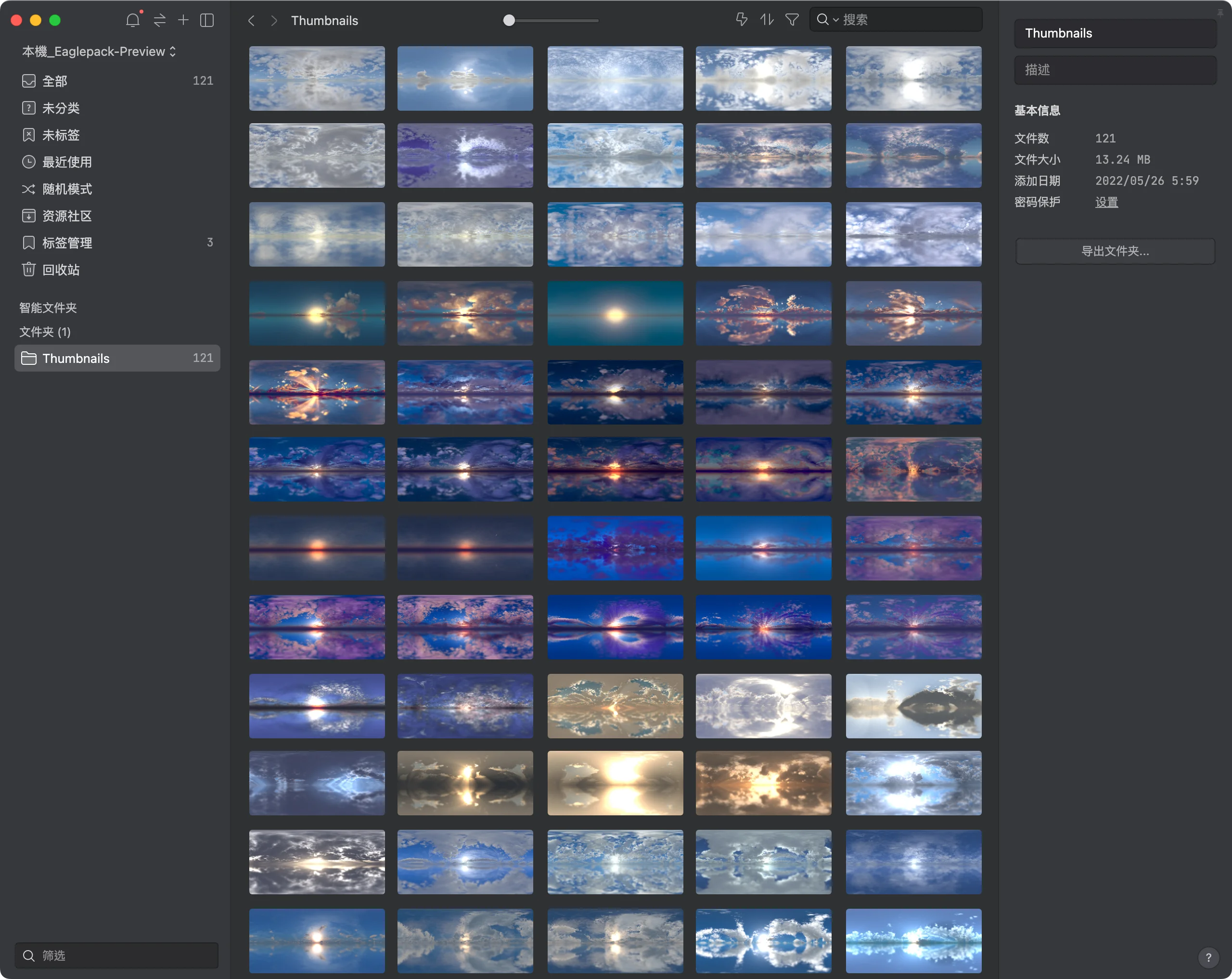Select the grayscale cloudy sunset thumbnail

pyautogui.click(x=317, y=862)
